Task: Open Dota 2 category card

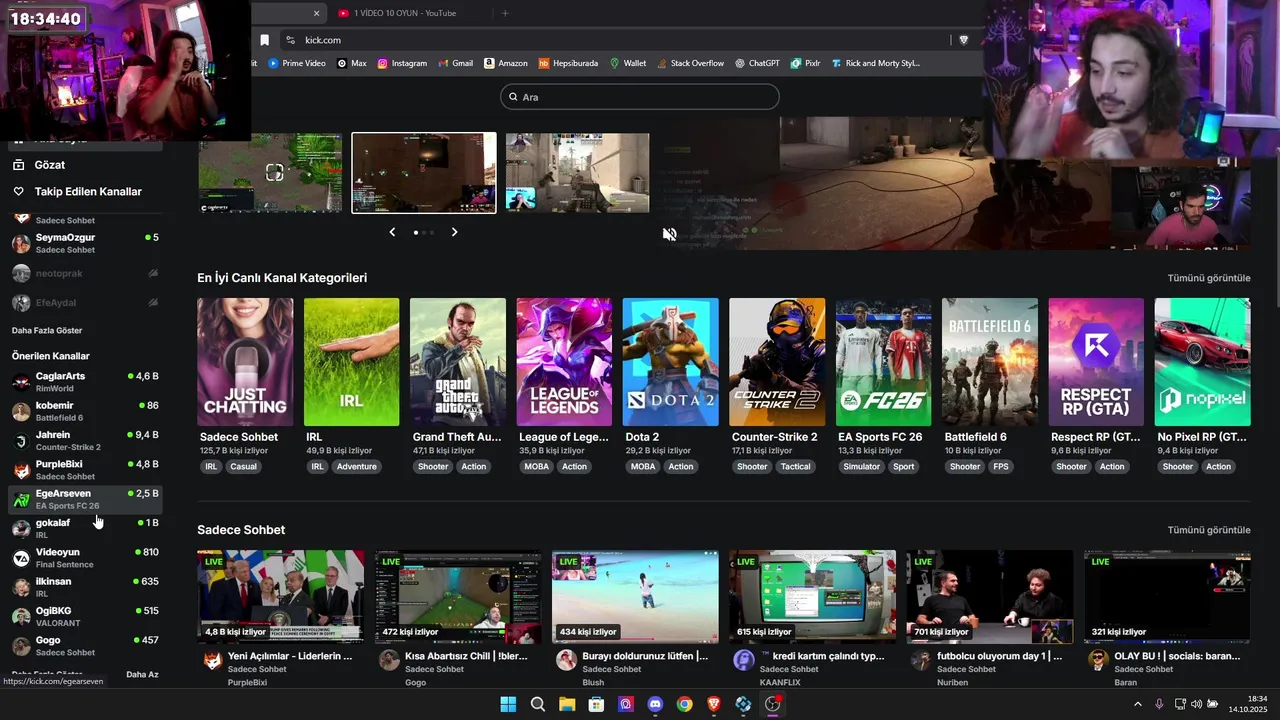Action: coord(670,362)
